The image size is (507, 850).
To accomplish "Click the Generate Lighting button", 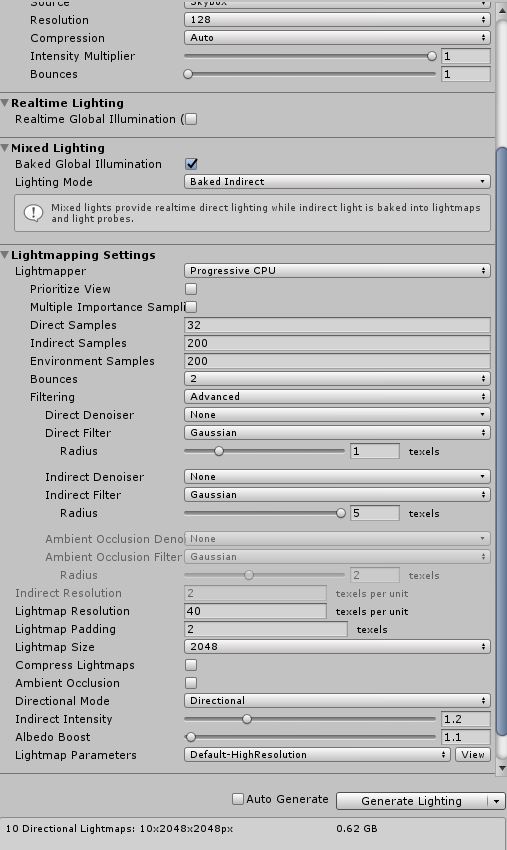I will [412, 801].
